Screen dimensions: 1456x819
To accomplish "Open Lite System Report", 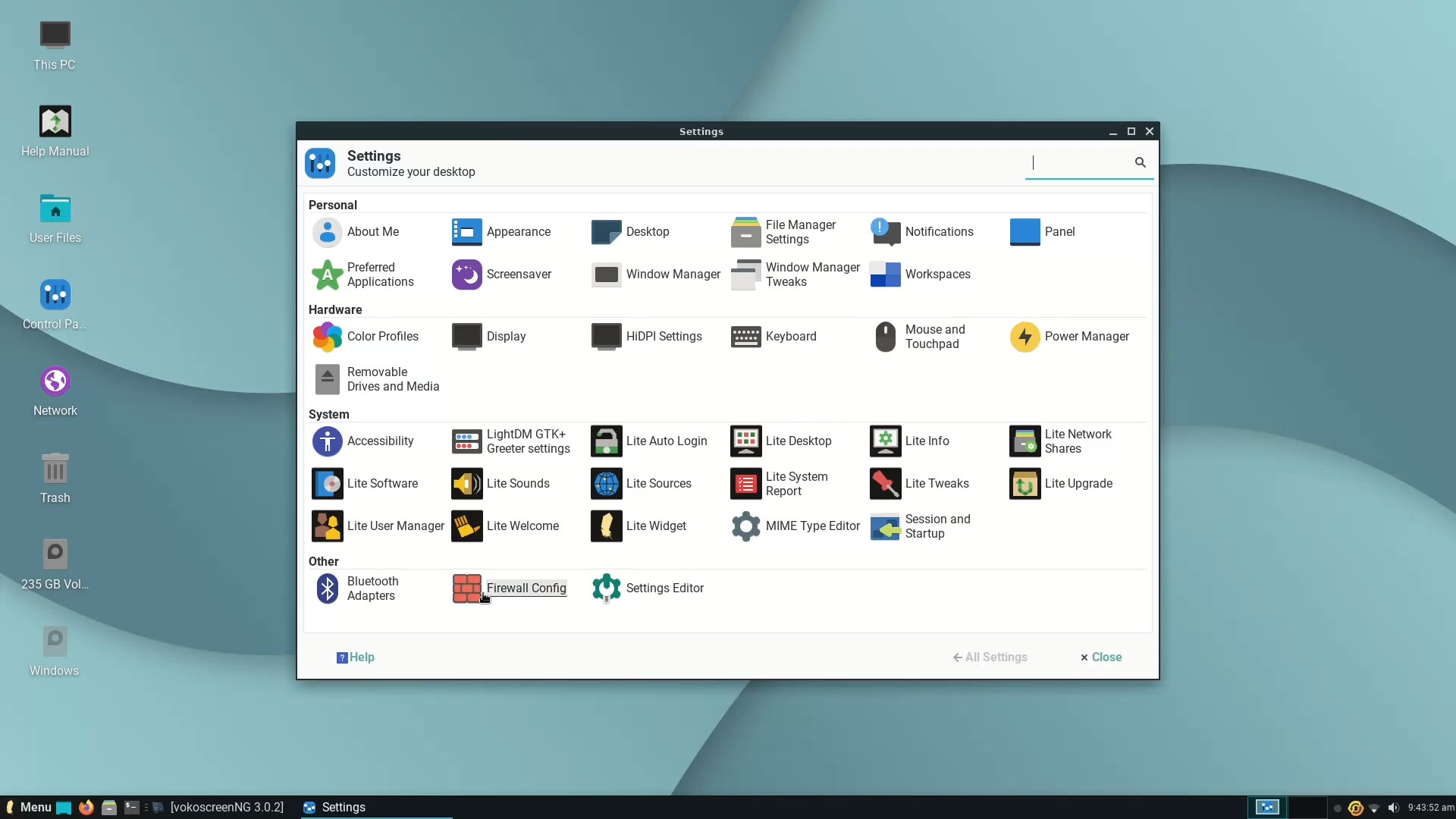I will coord(780,484).
